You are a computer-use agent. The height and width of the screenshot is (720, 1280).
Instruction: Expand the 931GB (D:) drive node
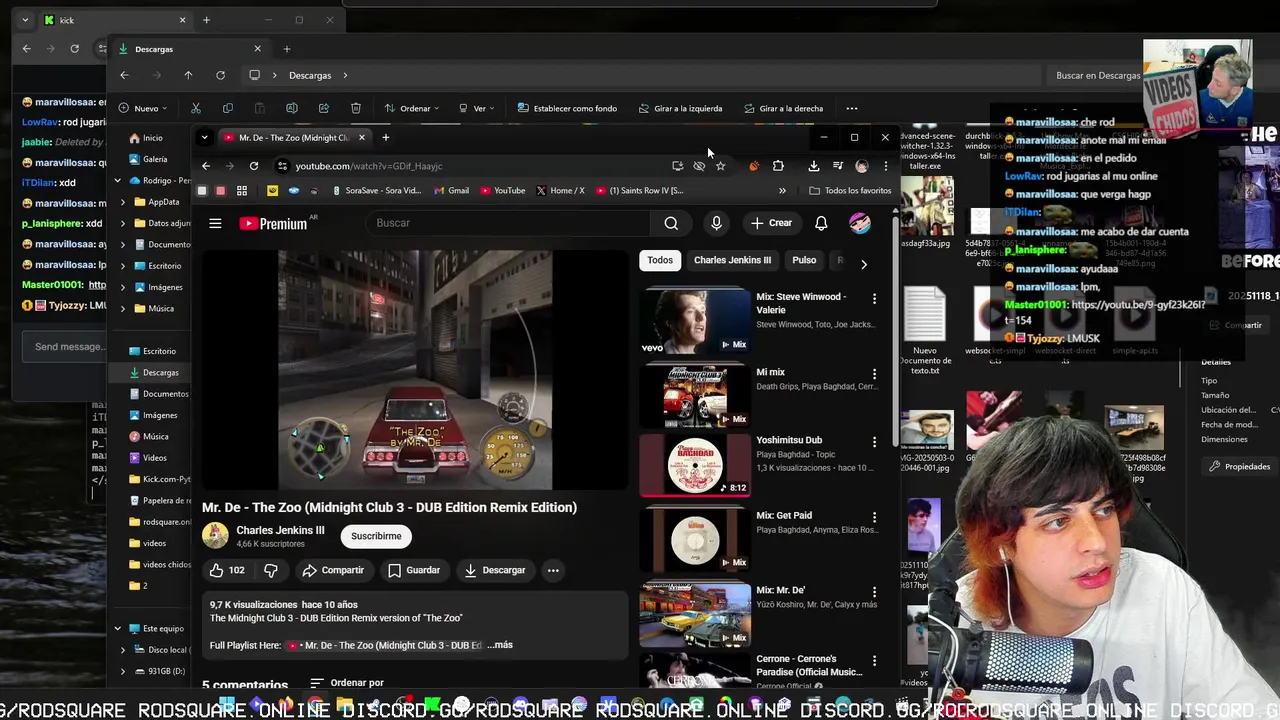coord(123,671)
